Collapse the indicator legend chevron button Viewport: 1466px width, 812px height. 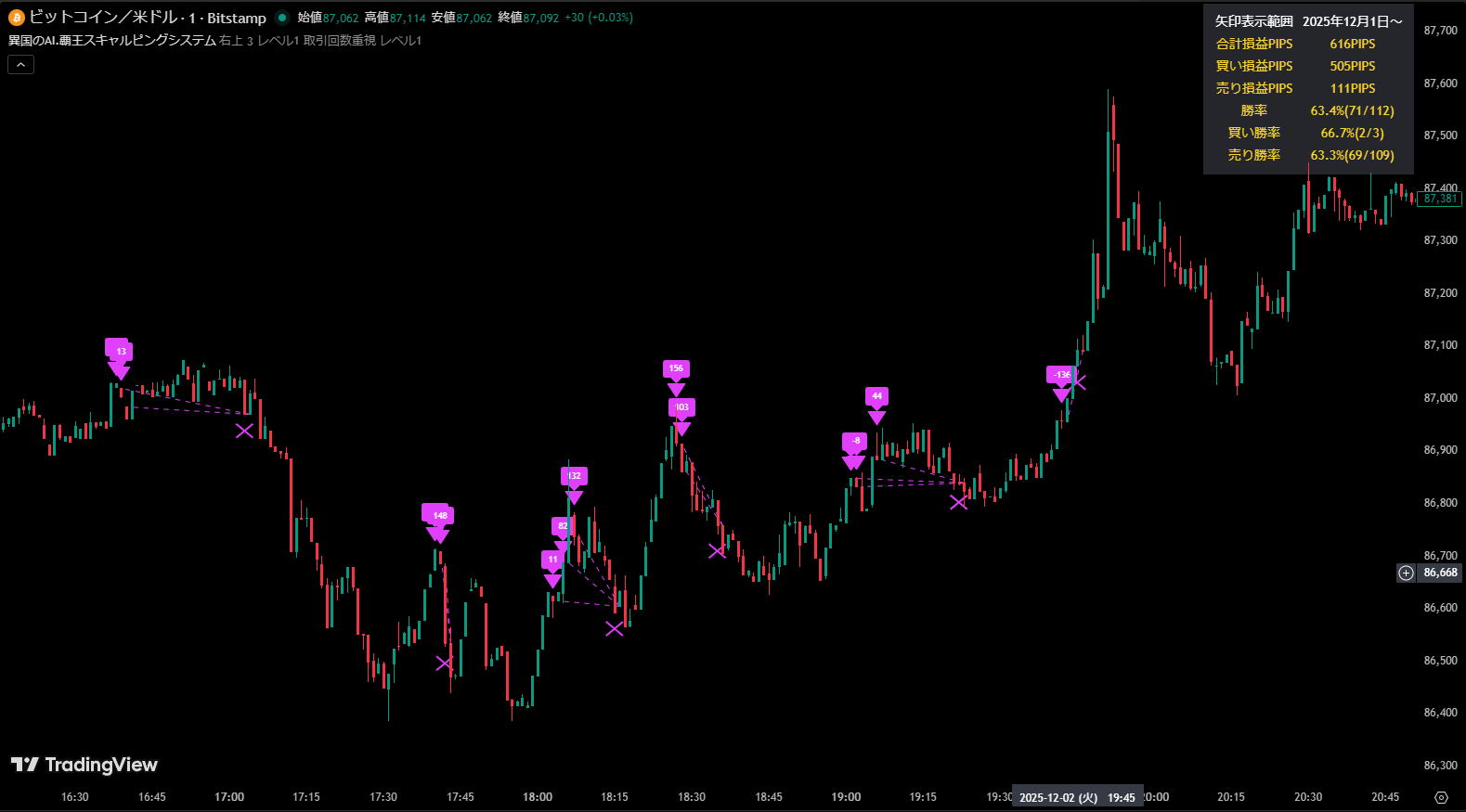pyautogui.click(x=21, y=64)
